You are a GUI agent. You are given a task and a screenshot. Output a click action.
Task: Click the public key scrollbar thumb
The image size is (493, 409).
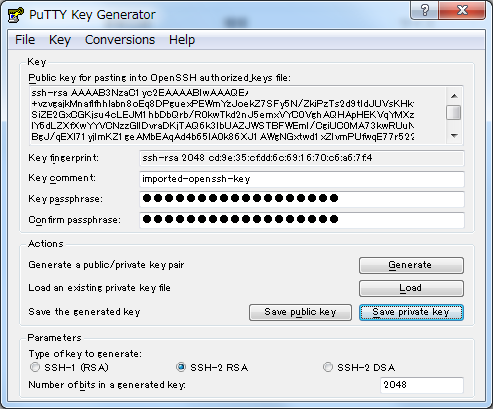point(454,112)
